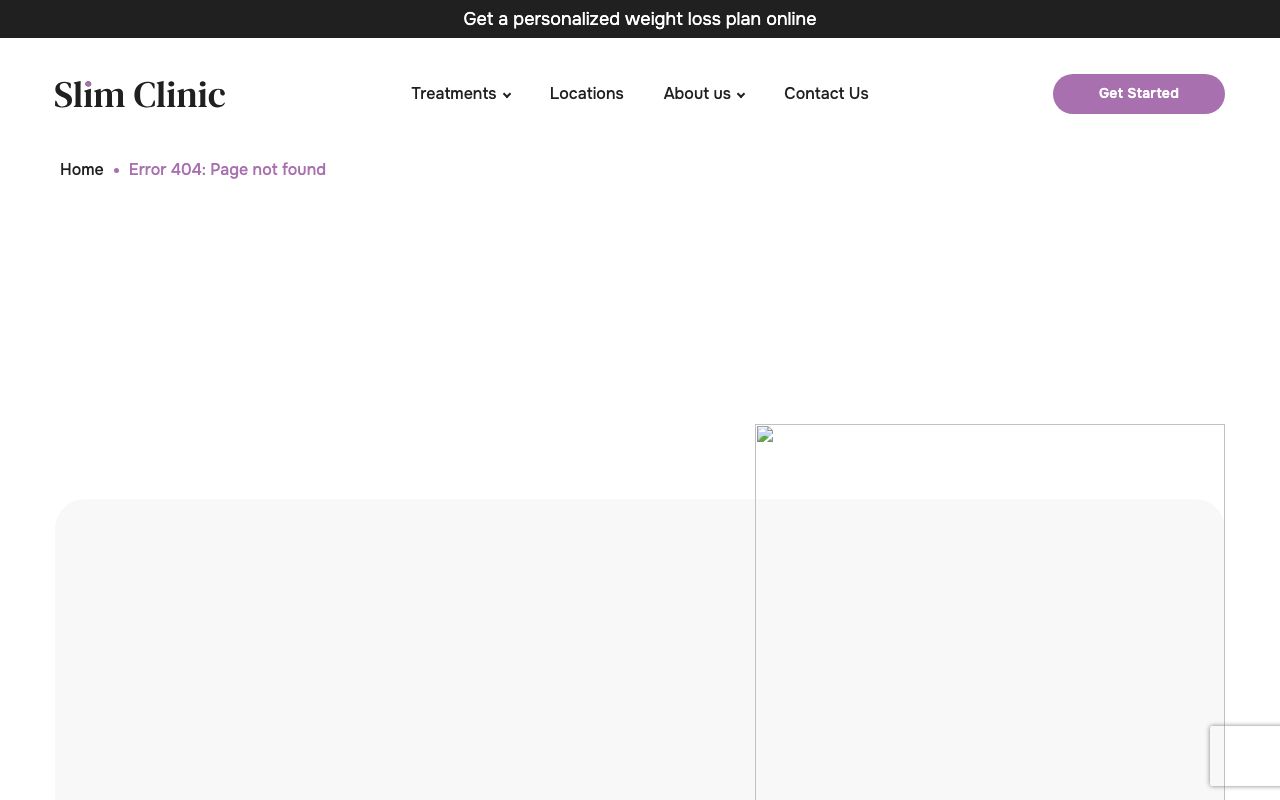Click 'Page not found' in the breadcrumb
Screen dimensions: 1280x800
(x=268, y=169)
